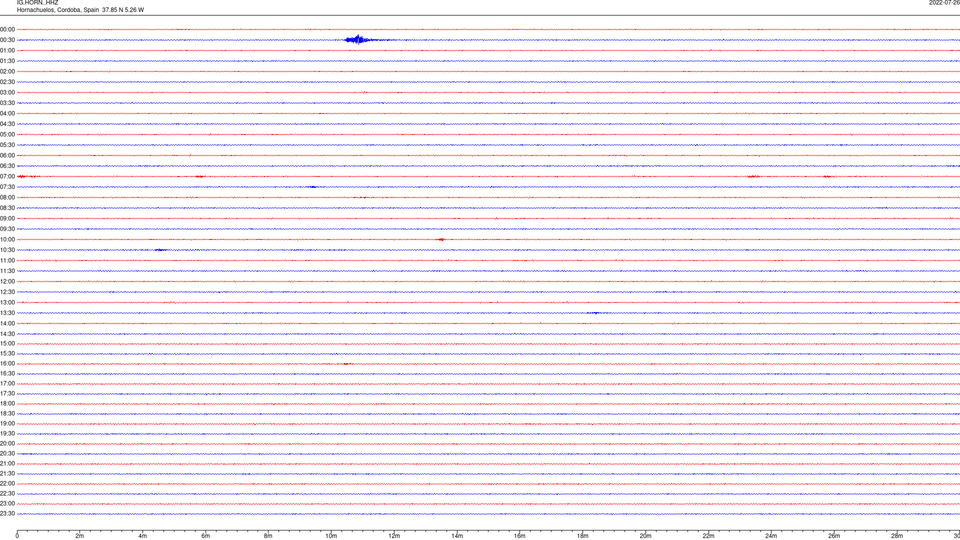The width and height of the screenshot is (960, 540).
Task: Select the 22:00 trace time label
Action: [x=7, y=484]
